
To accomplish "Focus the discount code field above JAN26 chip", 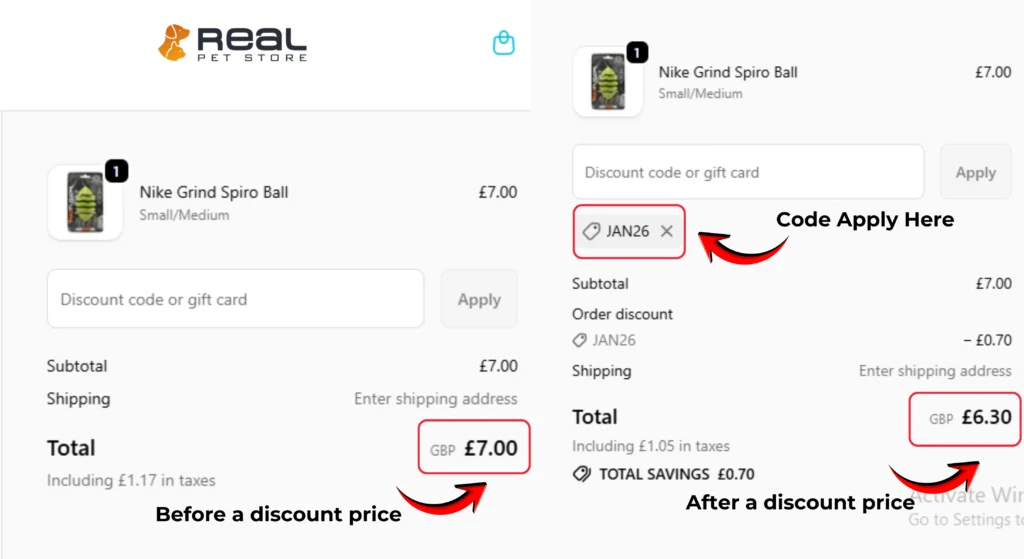I will [x=748, y=172].
